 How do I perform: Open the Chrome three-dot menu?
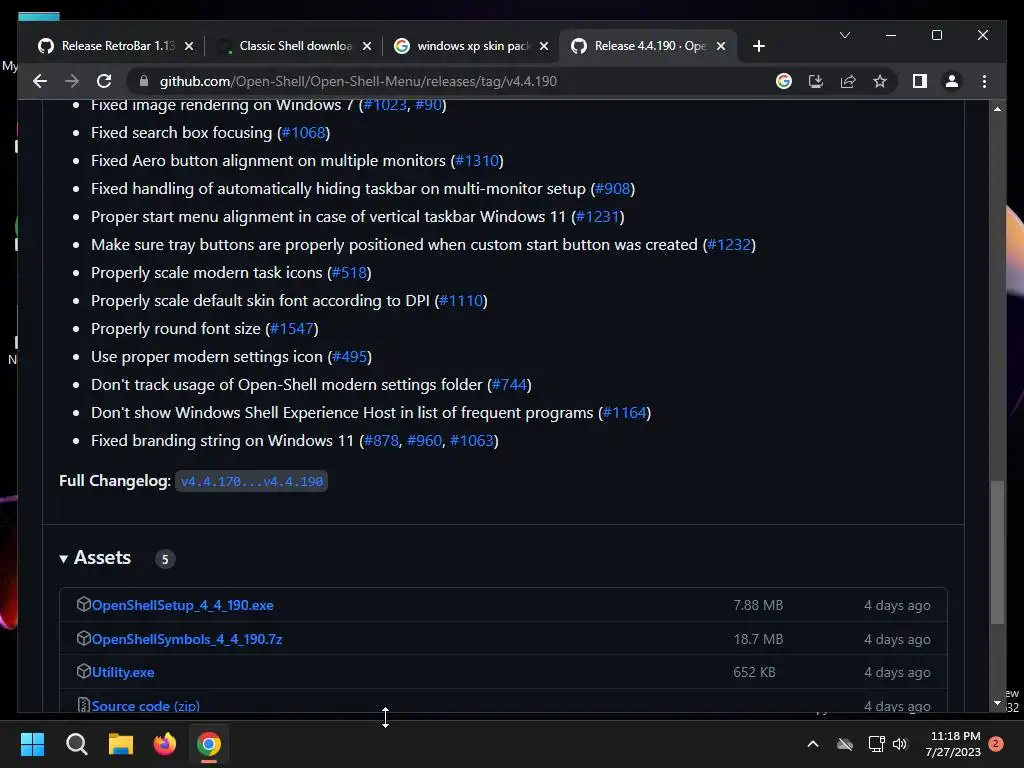tap(984, 81)
